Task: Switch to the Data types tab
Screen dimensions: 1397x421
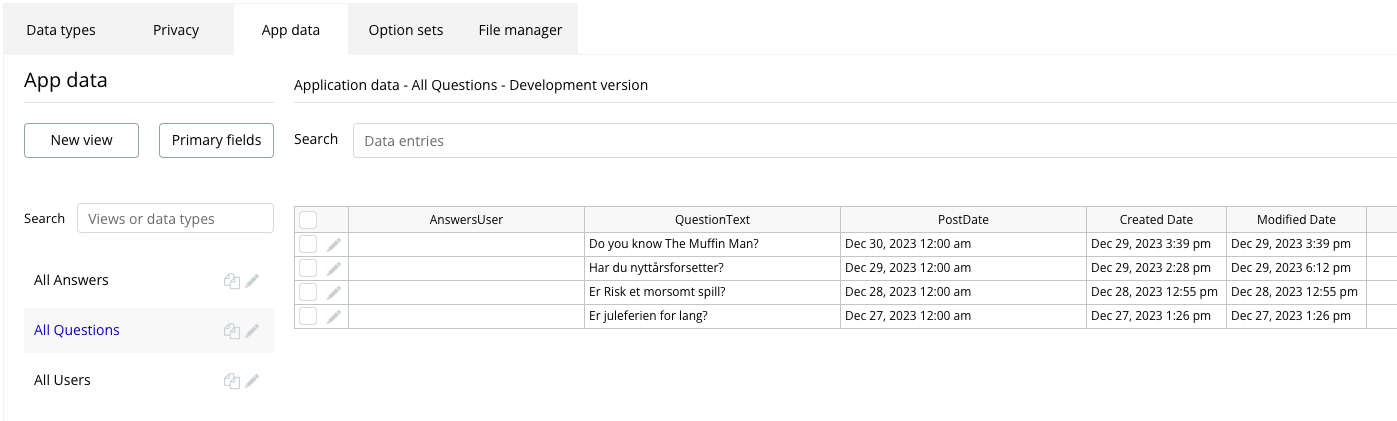Action: click(x=61, y=30)
